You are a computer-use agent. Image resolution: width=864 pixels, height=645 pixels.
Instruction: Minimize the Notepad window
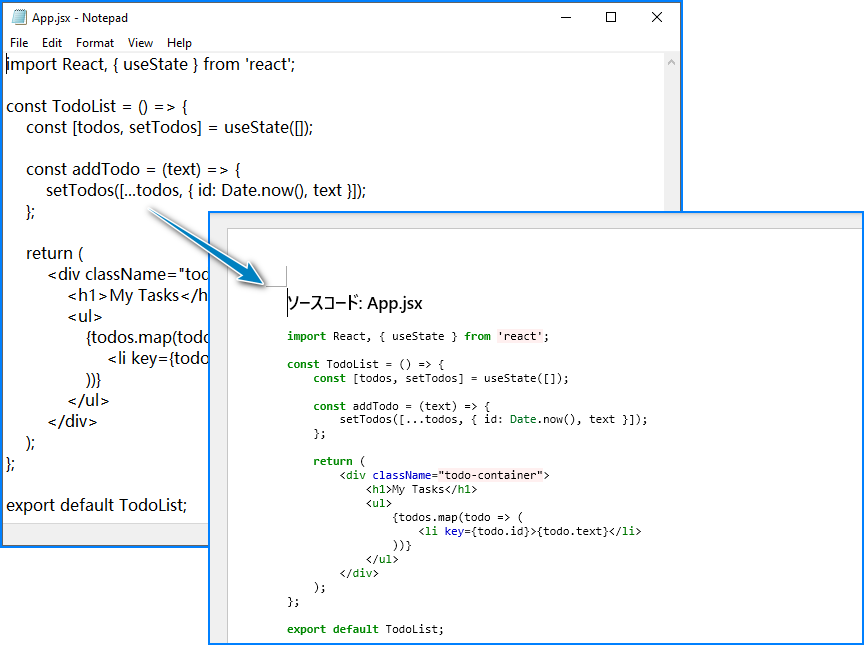pos(566,18)
